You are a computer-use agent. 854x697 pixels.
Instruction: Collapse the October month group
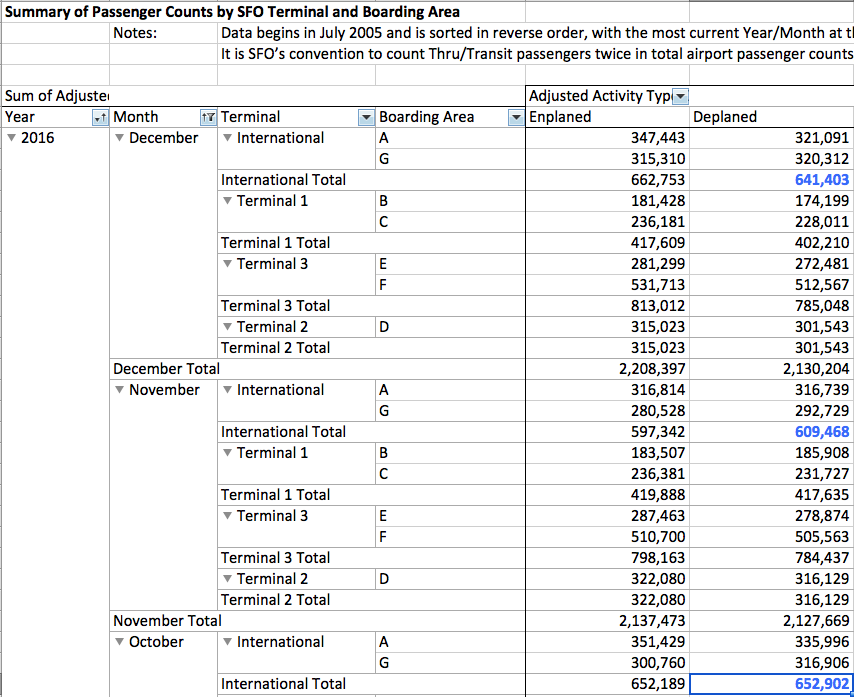click(x=119, y=643)
